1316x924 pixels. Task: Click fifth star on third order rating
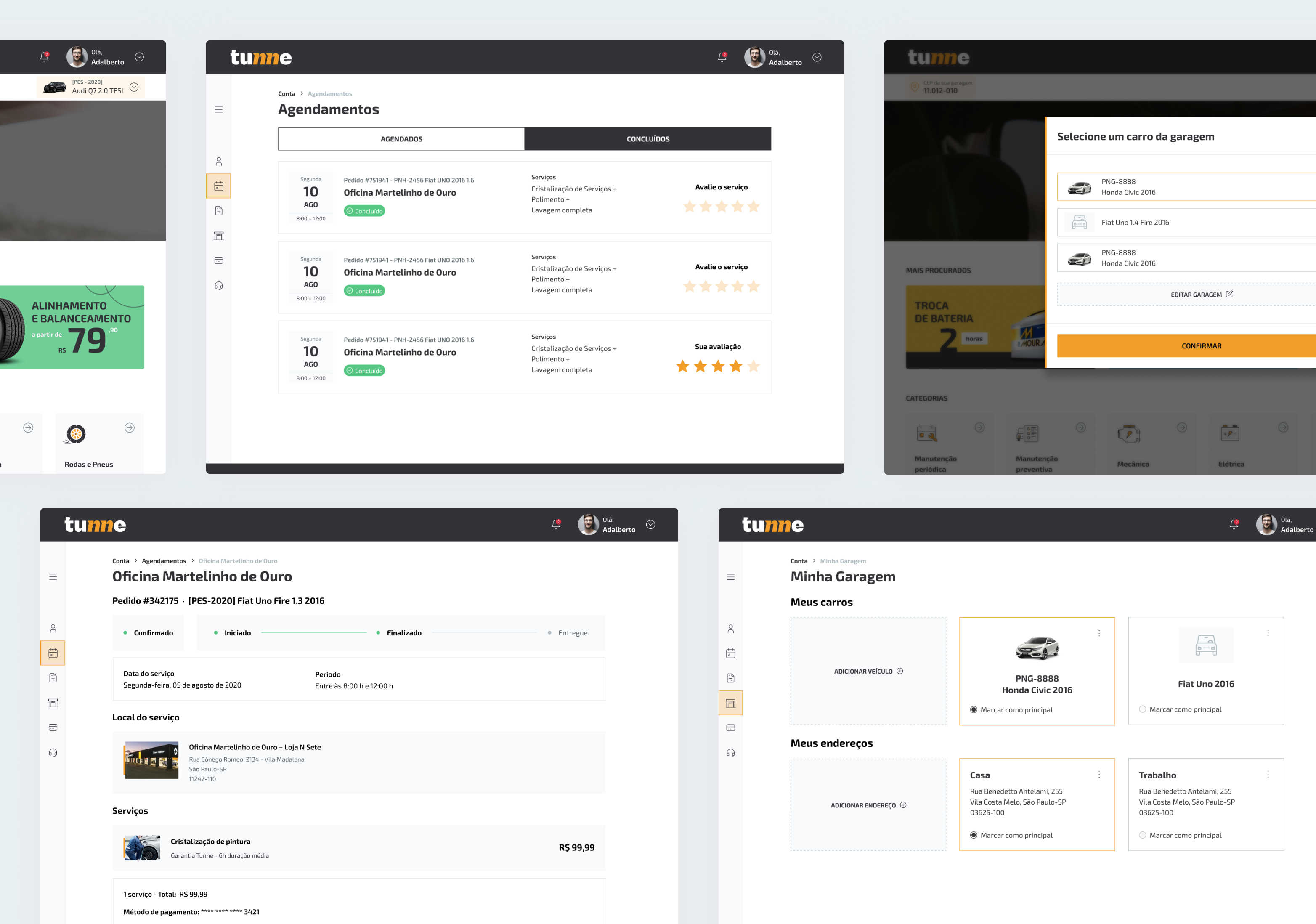pyautogui.click(x=753, y=366)
